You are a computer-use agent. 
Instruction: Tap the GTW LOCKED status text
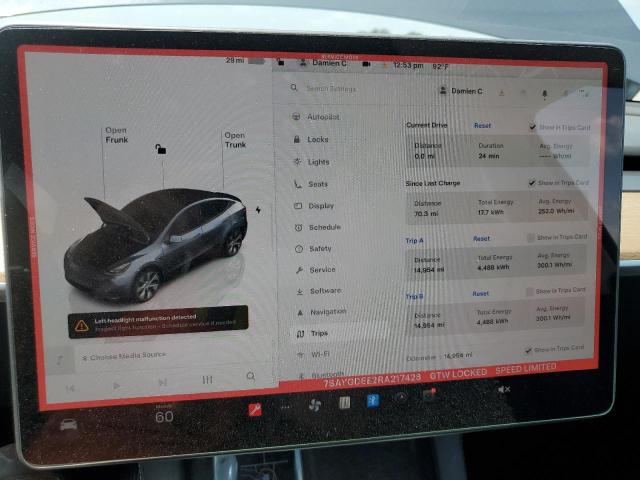click(458, 373)
